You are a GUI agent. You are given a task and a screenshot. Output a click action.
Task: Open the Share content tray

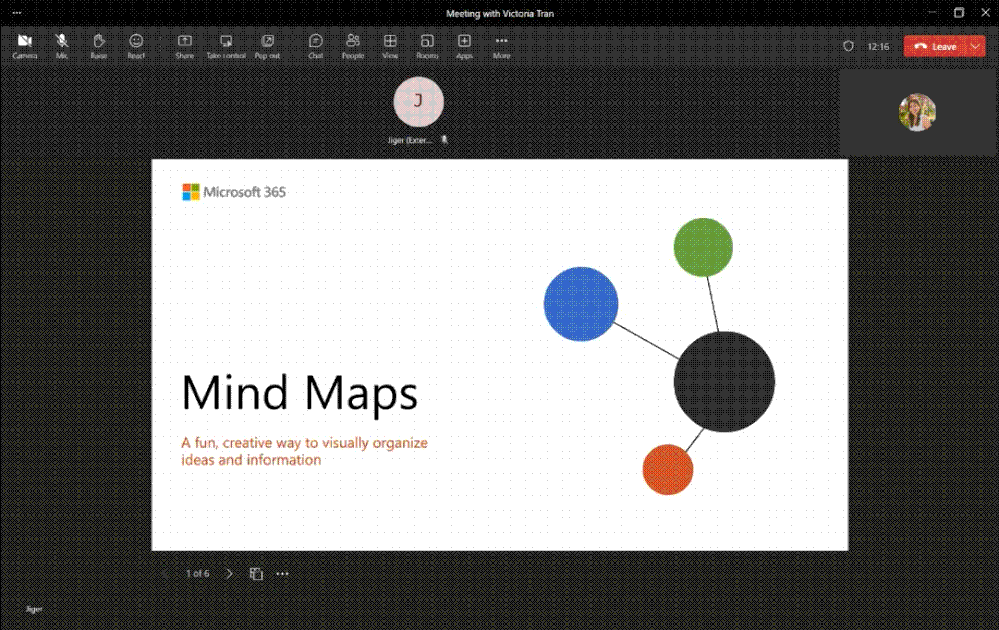pos(185,46)
